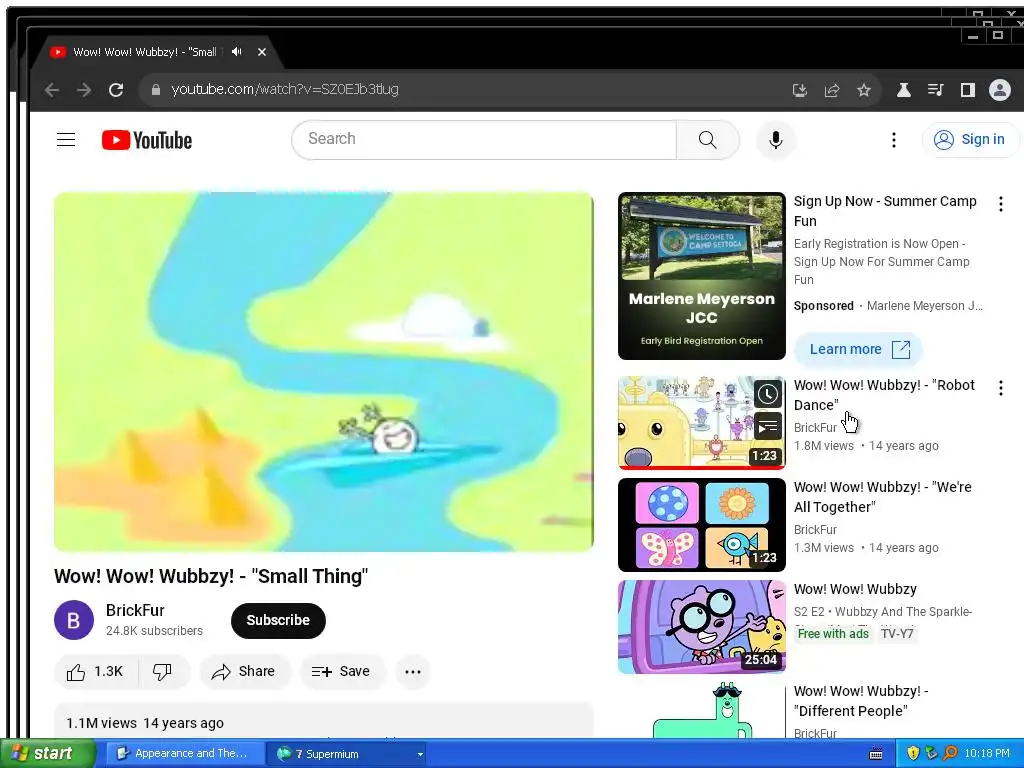The height and width of the screenshot is (768, 1024).
Task: Click the site padlock icon in address bar
Action: [155, 90]
